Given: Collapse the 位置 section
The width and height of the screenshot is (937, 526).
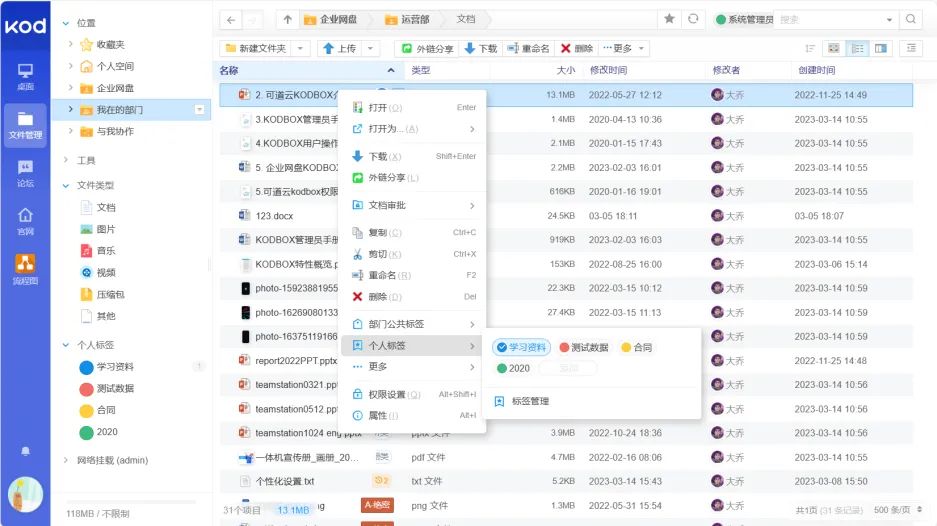Looking at the screenshot, I should pyautogui.click(x=66, y=23).
